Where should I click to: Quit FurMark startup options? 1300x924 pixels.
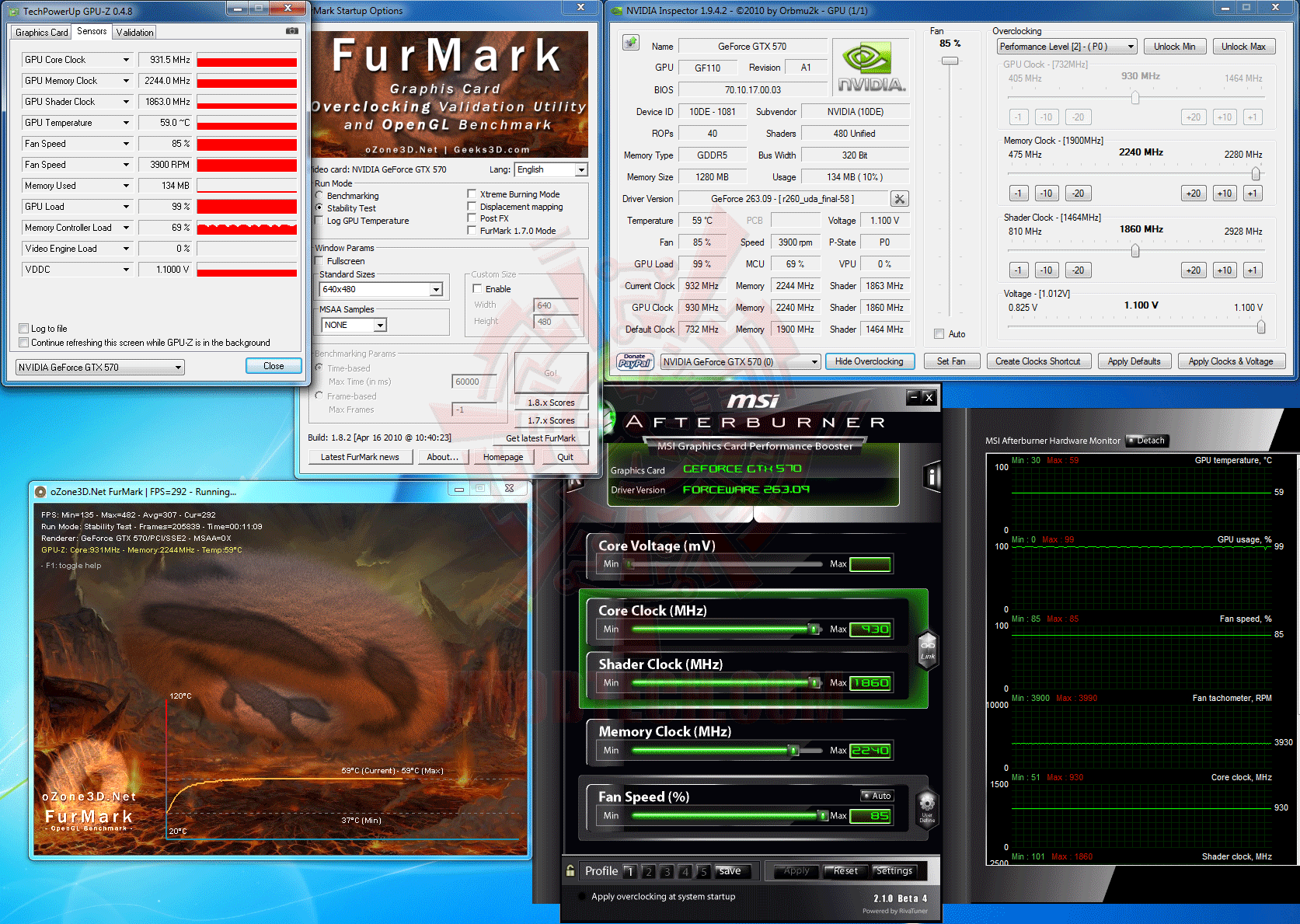click(x=565, y=457)
